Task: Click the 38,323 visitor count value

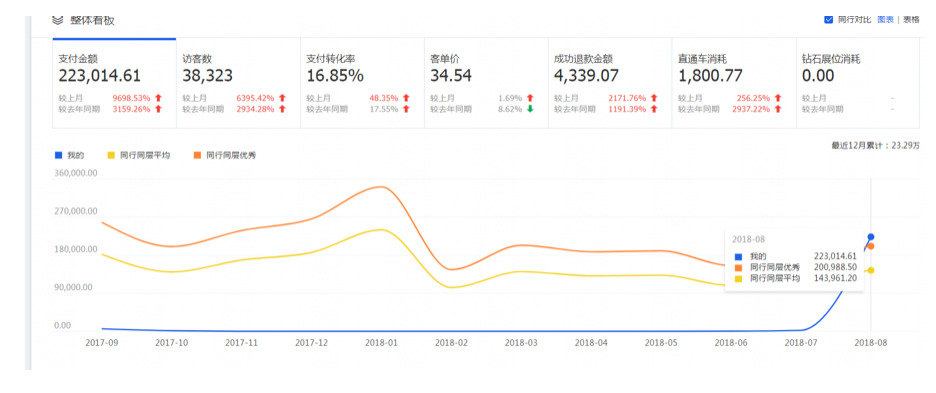Action: (x=207, y=76)
